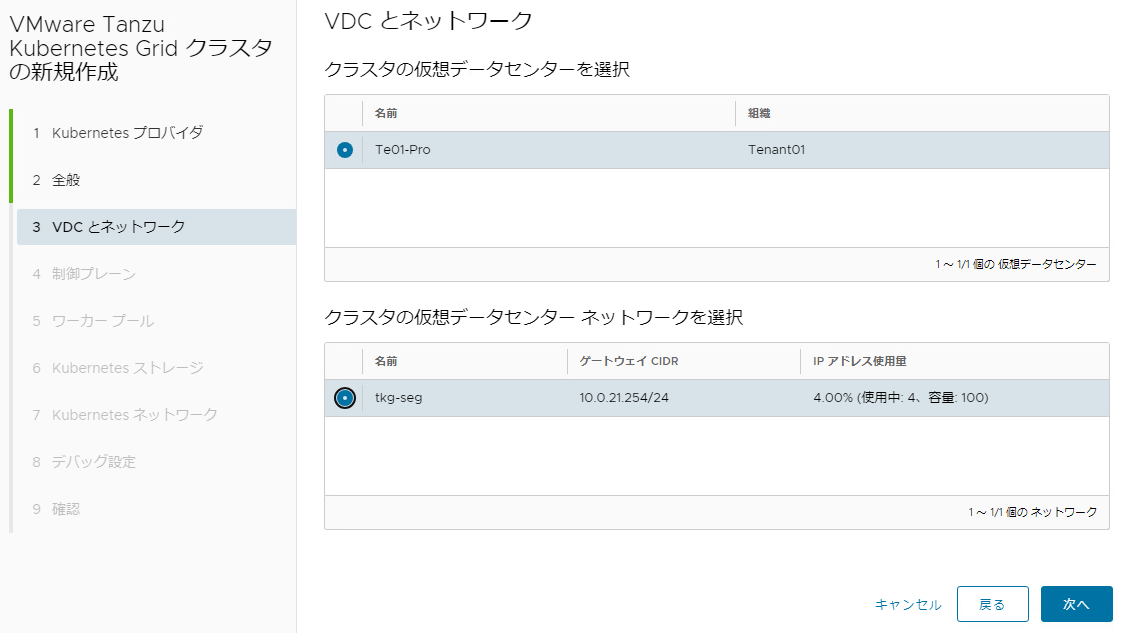Viewport: 1123px width, 633px height.
Task: Click the 戻る button to go back
Action: (992, 604)
